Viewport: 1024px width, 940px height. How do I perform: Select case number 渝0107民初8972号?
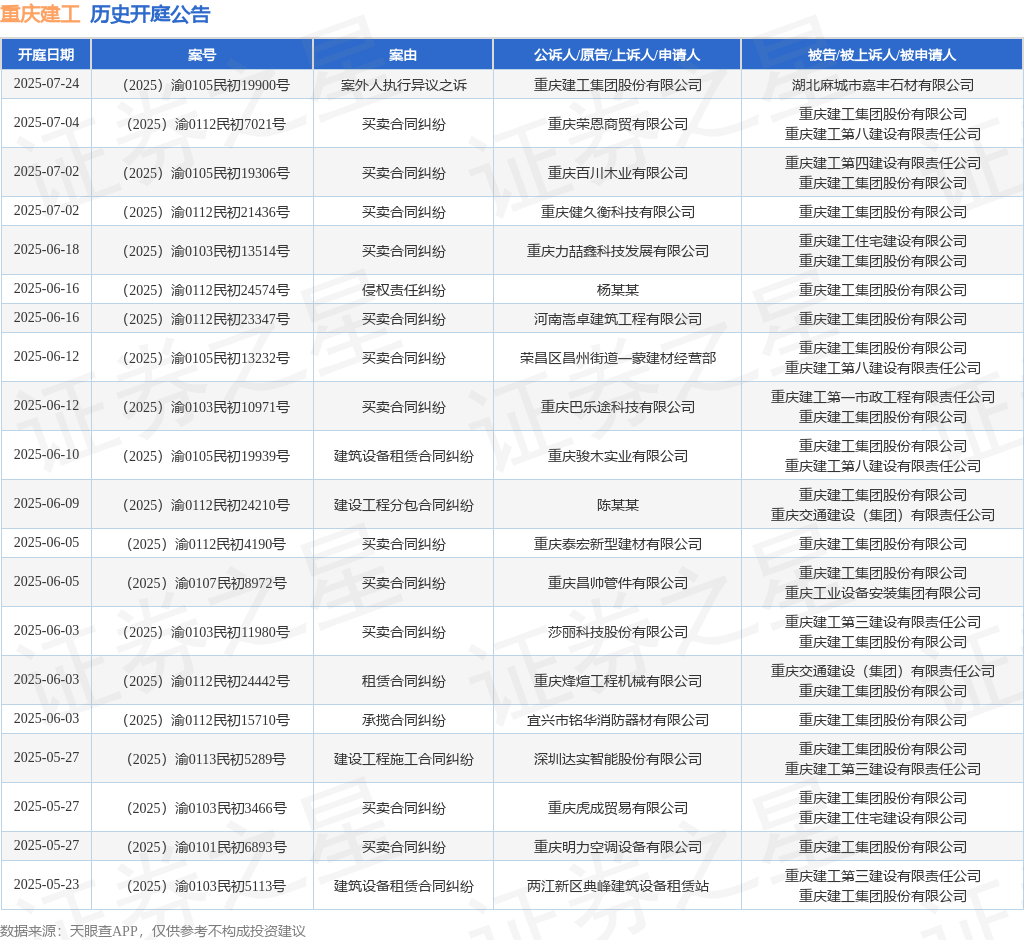point(206,583)
